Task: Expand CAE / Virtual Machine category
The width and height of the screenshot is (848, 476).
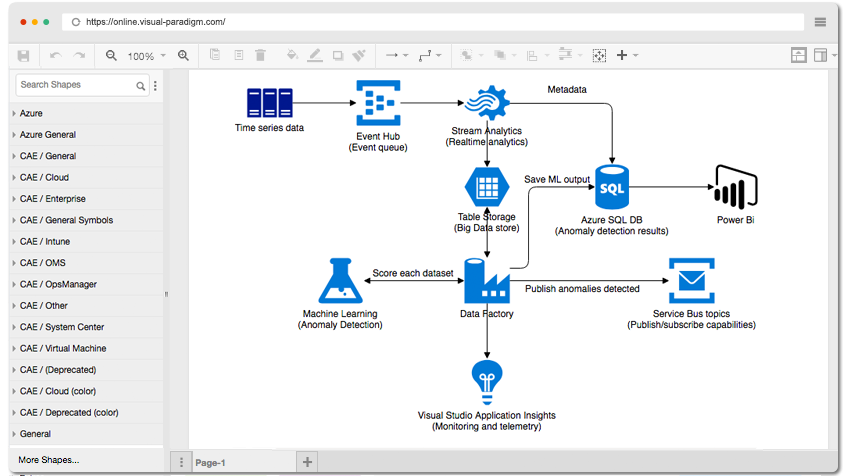Action: point(87,348)
